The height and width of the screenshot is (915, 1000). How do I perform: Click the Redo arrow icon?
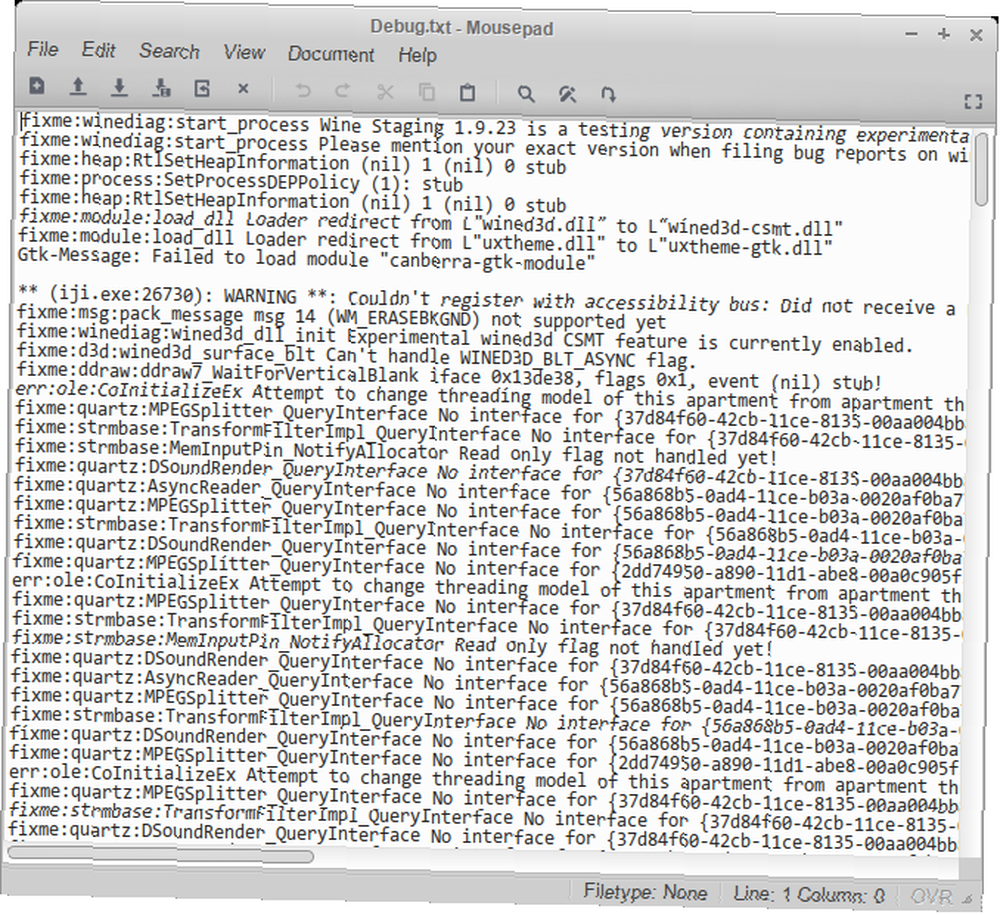click(342, 91)
